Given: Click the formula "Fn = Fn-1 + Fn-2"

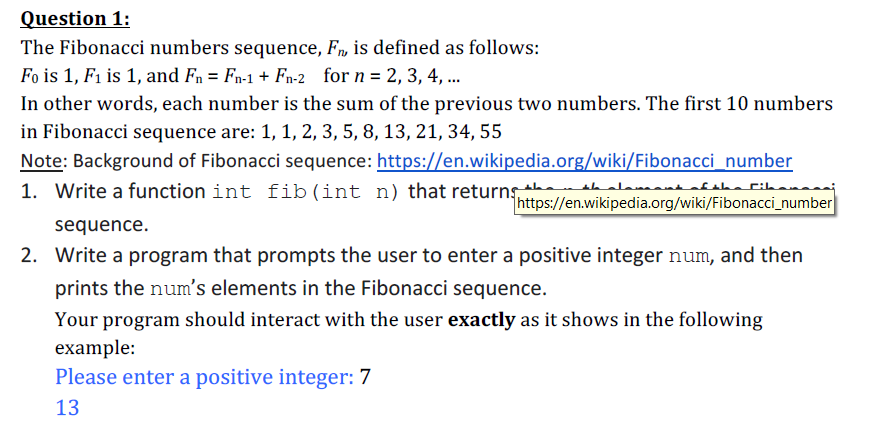Looking at the screenshot, I should click(x=245, y=76).
